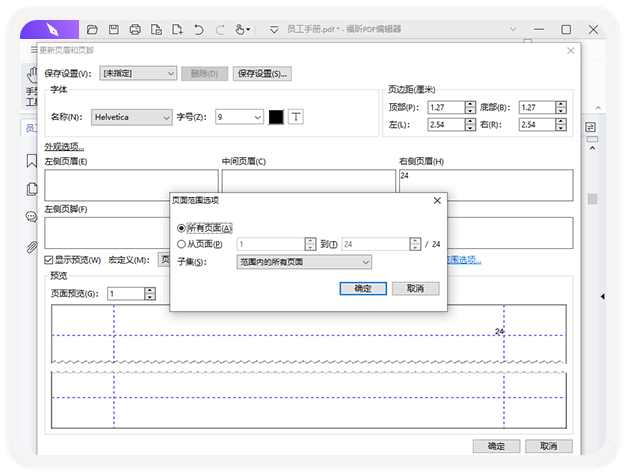626x475 pixels.
Task: Select the 所有页面 radio button
Action: 181,228
